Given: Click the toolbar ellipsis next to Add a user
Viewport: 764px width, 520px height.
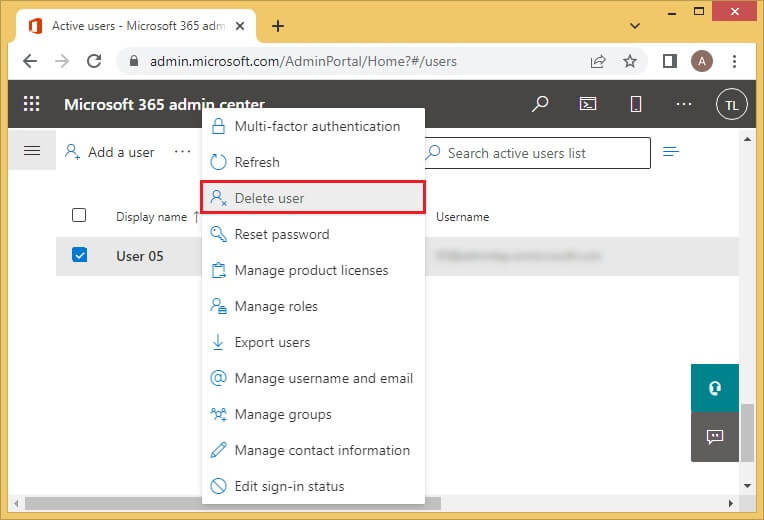Looking at the screenshot, I should (183, 152).
